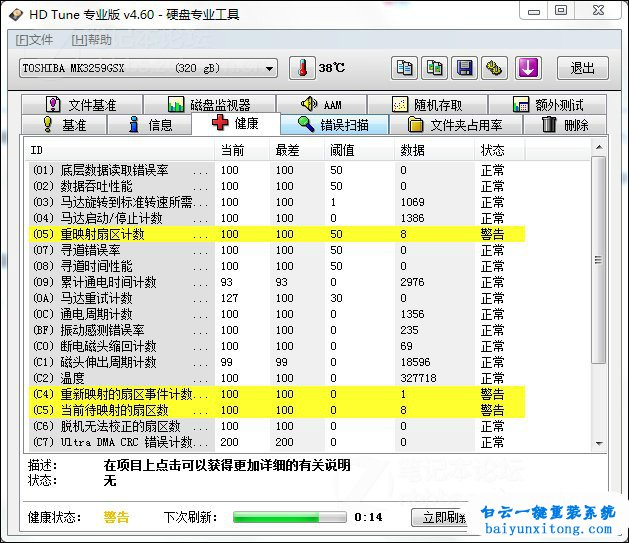Switch to the 文件基准 tab

click(82, 105)
